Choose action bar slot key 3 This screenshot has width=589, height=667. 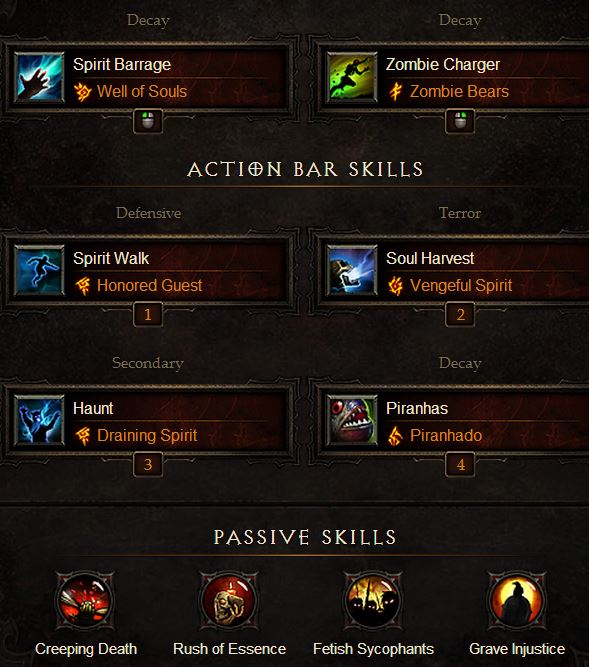coord(148,465)
